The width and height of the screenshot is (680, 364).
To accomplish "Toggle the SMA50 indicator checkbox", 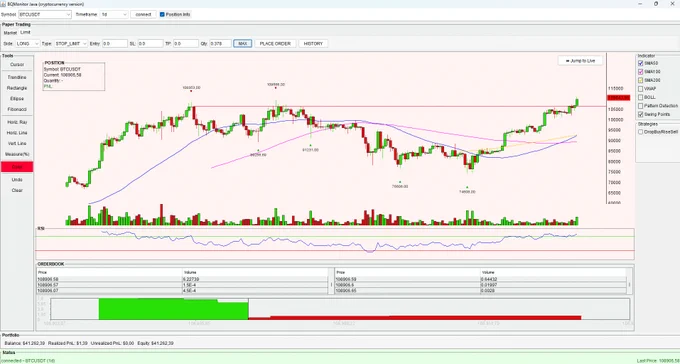I will tap(641, 63).
